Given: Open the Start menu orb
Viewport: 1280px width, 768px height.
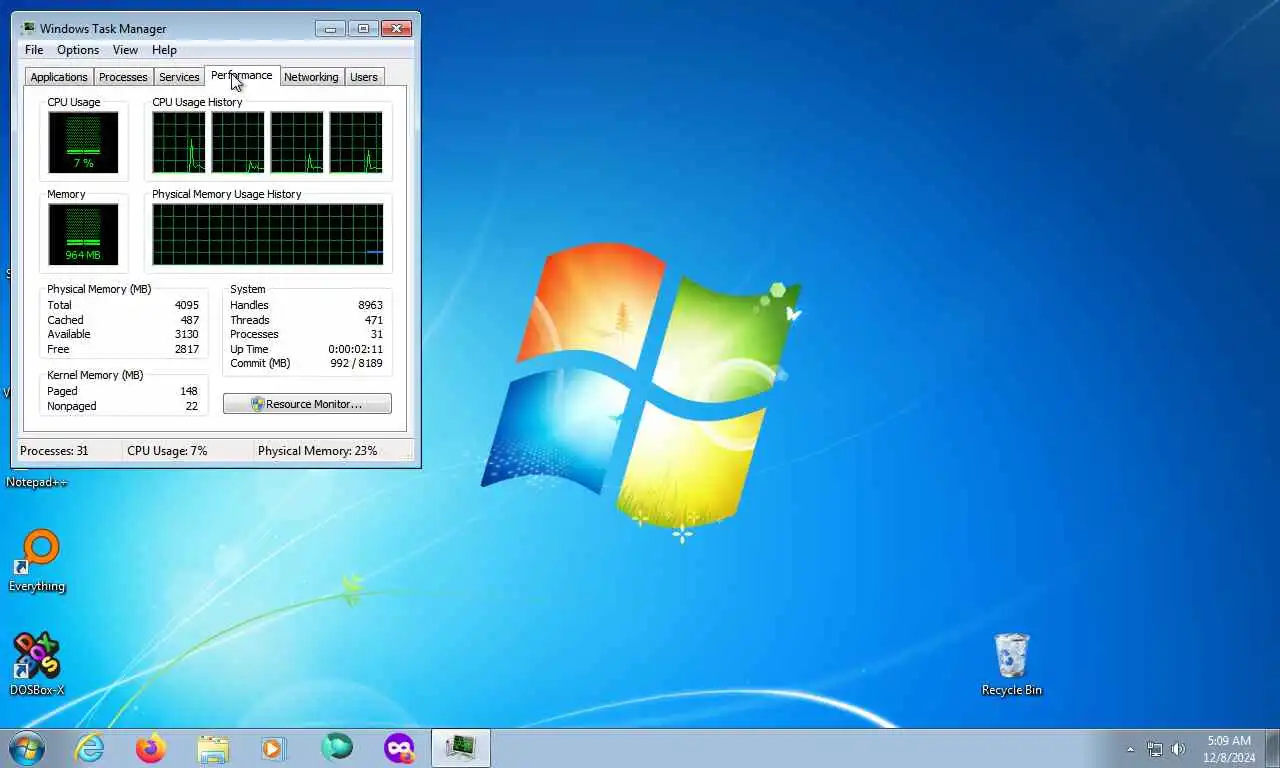Looking at the screenshot, I should pos(27,748).
